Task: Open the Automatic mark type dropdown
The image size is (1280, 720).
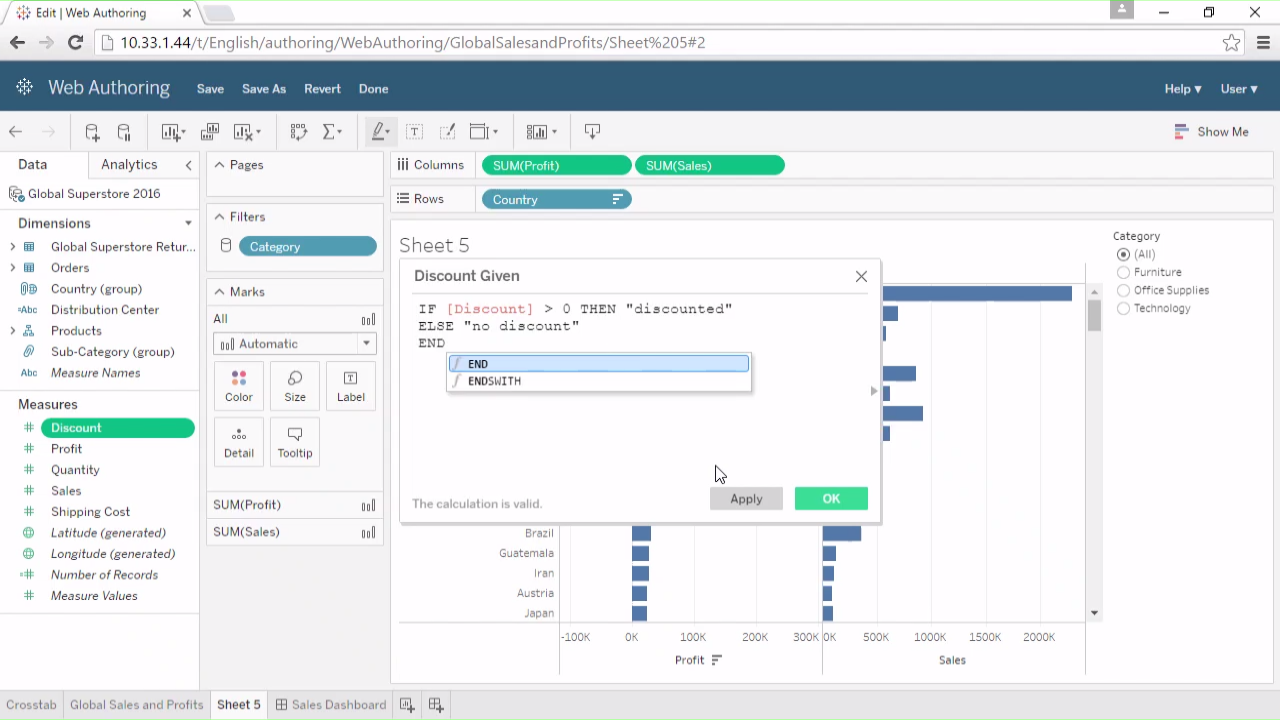Action: tap(294, 343)
